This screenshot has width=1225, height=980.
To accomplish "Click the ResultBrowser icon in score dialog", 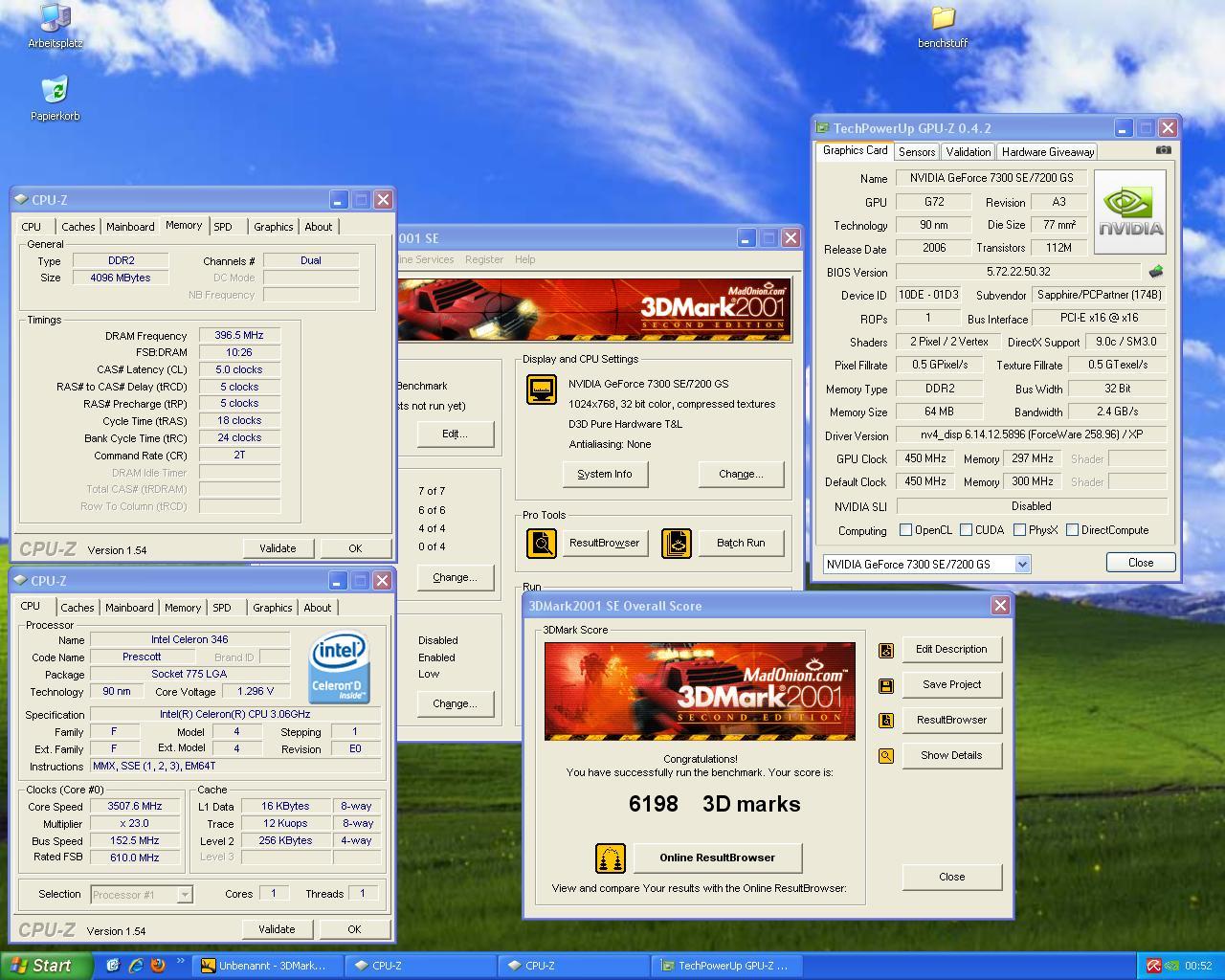I will tap(886, 721).
